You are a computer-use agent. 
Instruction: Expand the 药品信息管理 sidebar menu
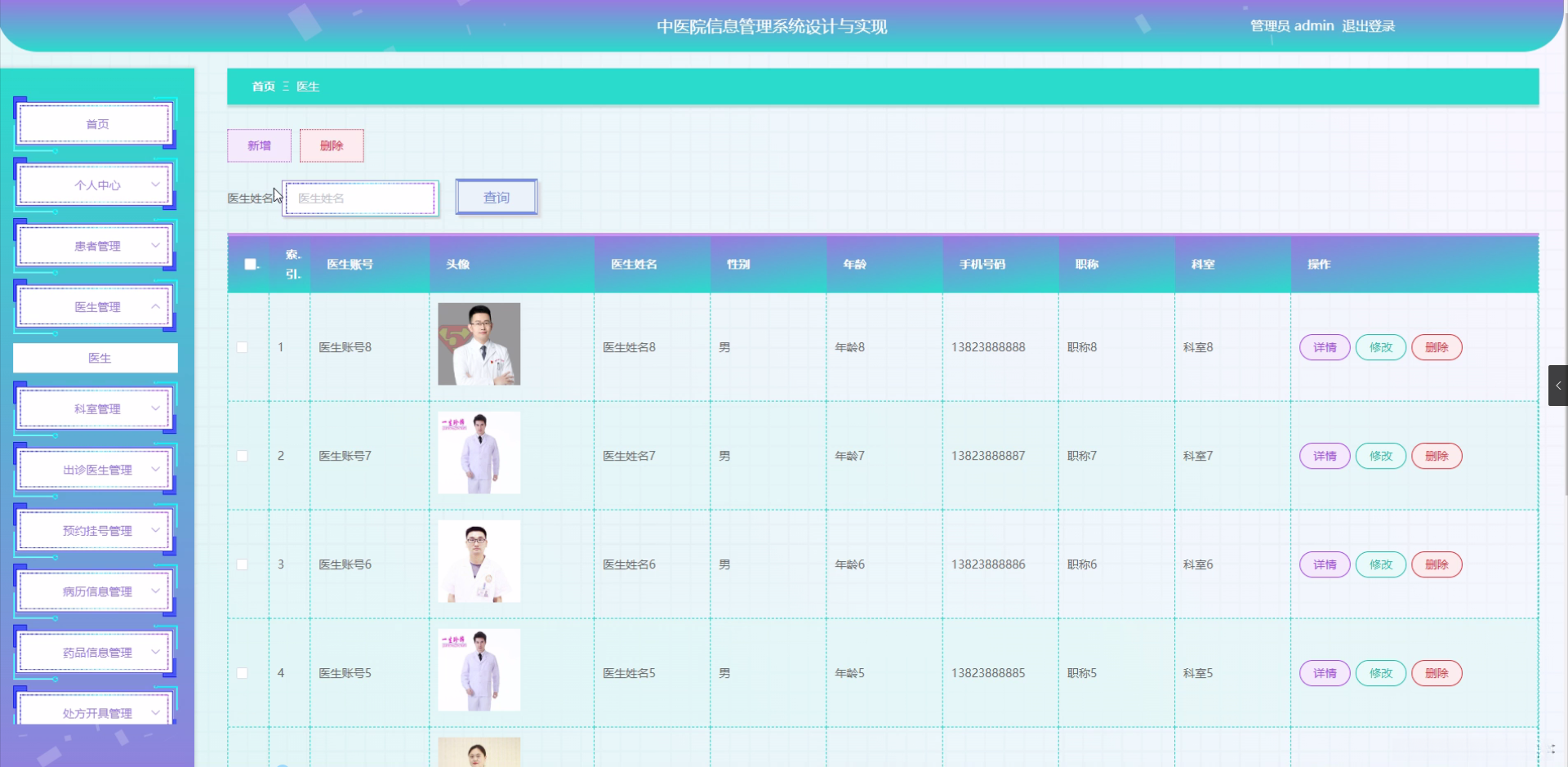coord(96,653)
